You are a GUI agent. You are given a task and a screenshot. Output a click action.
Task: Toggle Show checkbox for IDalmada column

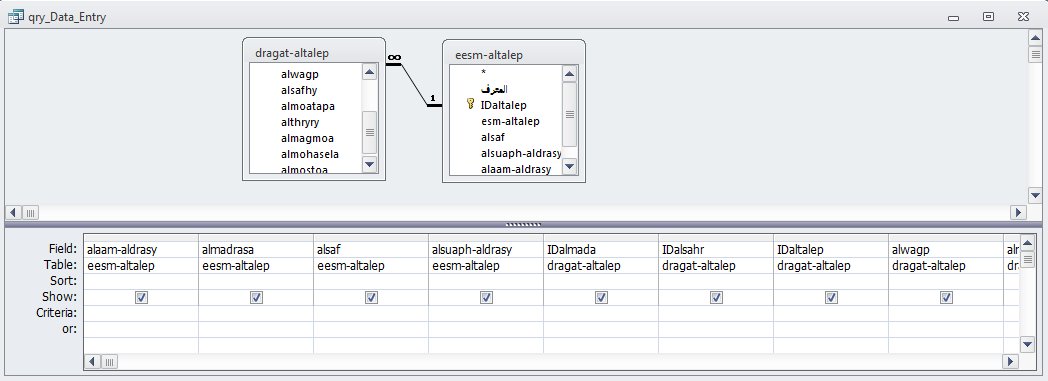point(601,297)
